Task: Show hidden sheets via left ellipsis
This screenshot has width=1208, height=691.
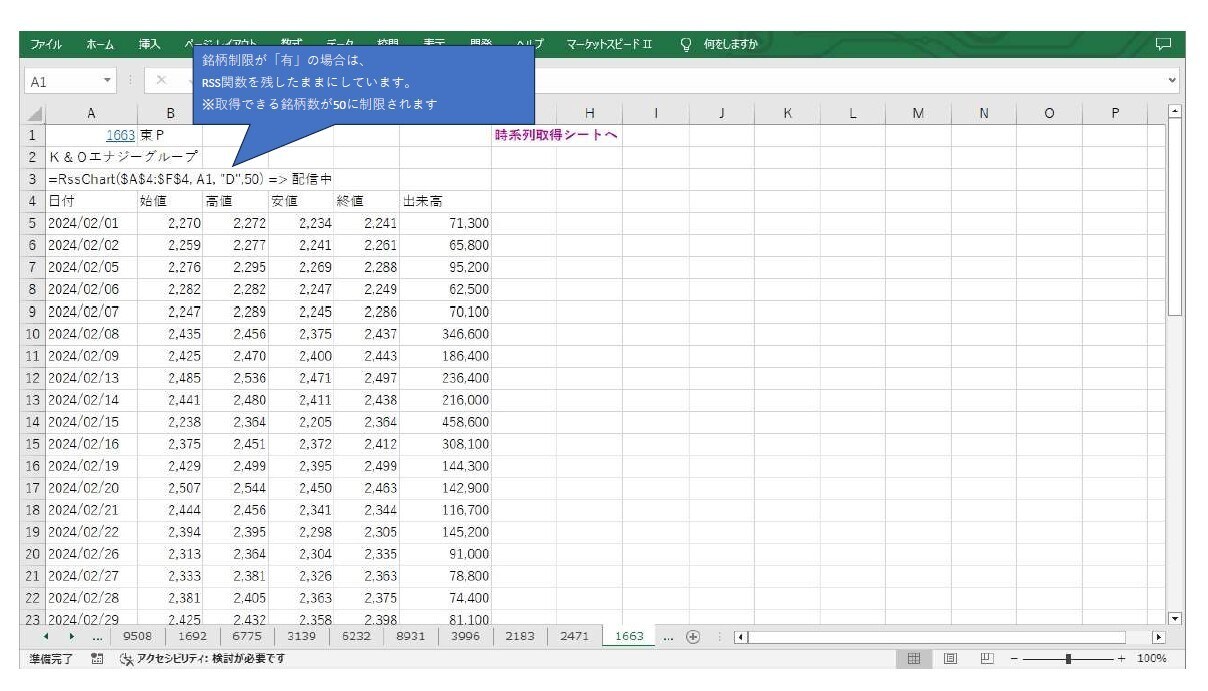Action: click(x=97, y=637)
